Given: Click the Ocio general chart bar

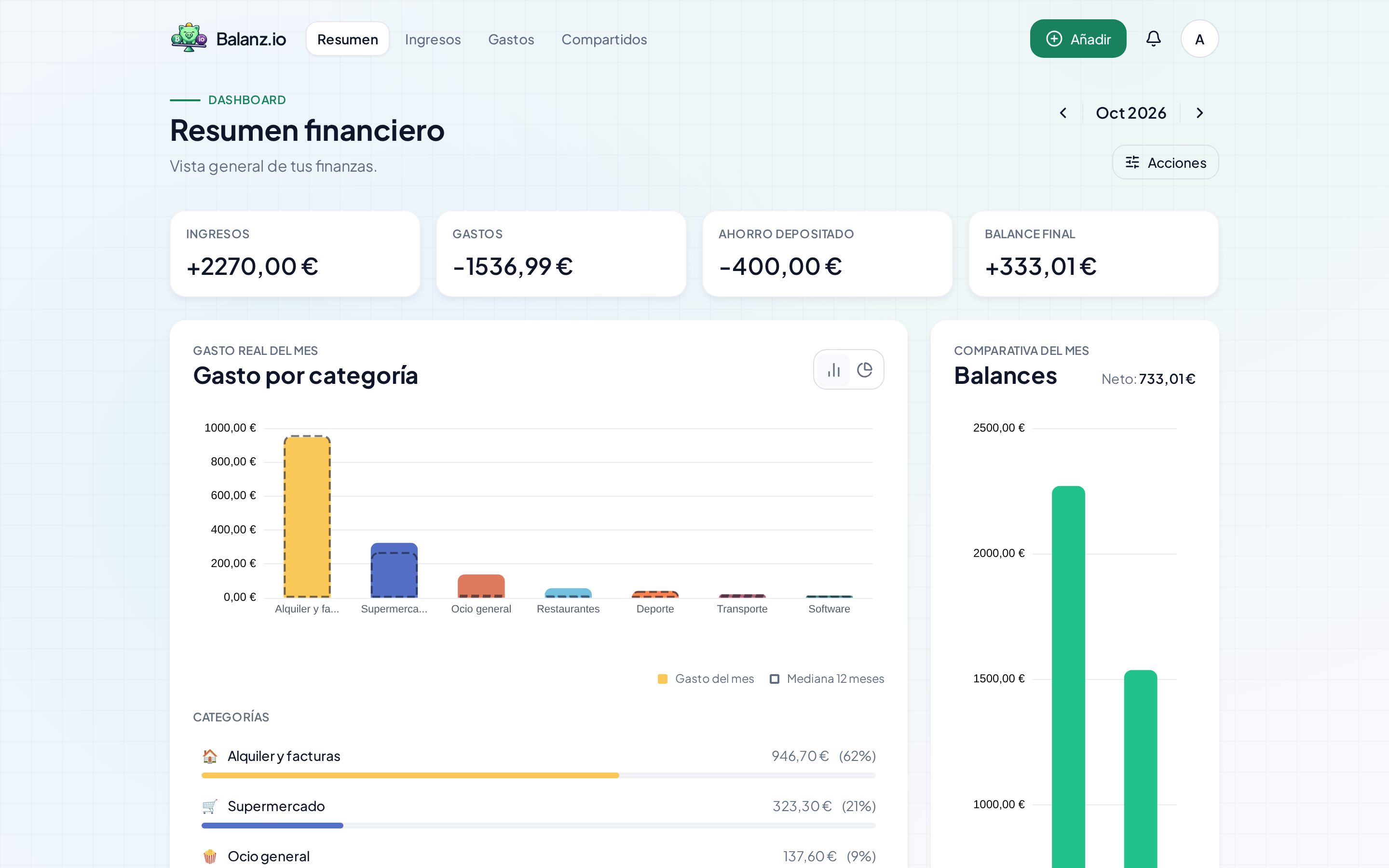Looking at the screenshot, I should [481, 586].
